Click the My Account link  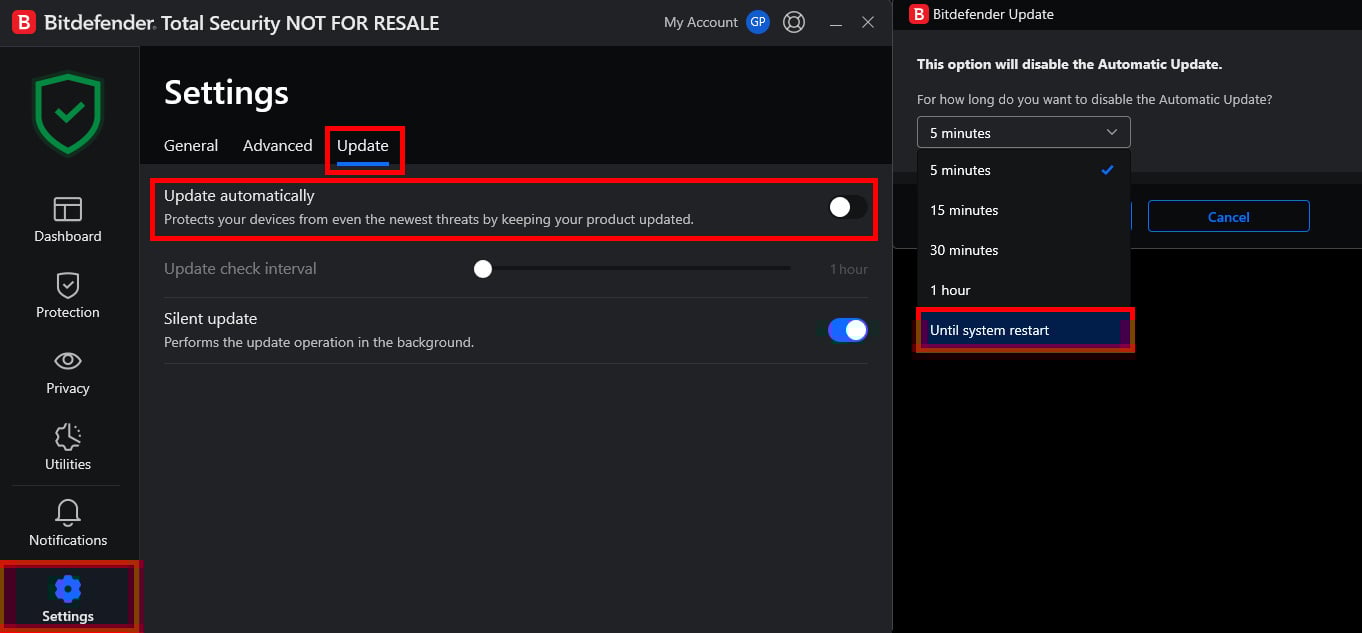701,22
